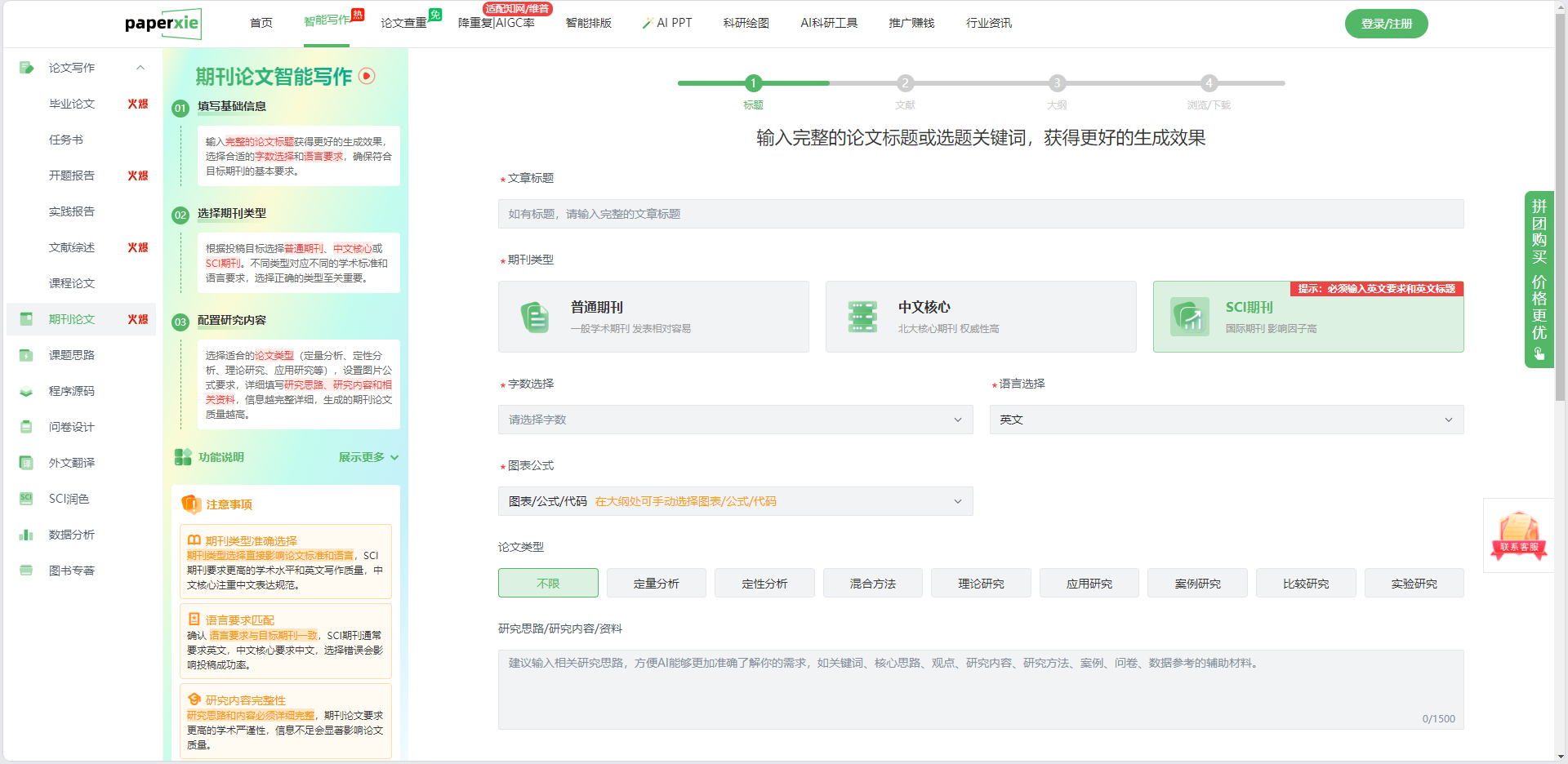Open the 英文 language selection dropdown
Viewport: 1568px width, 764px height.
coord(1226,420)
